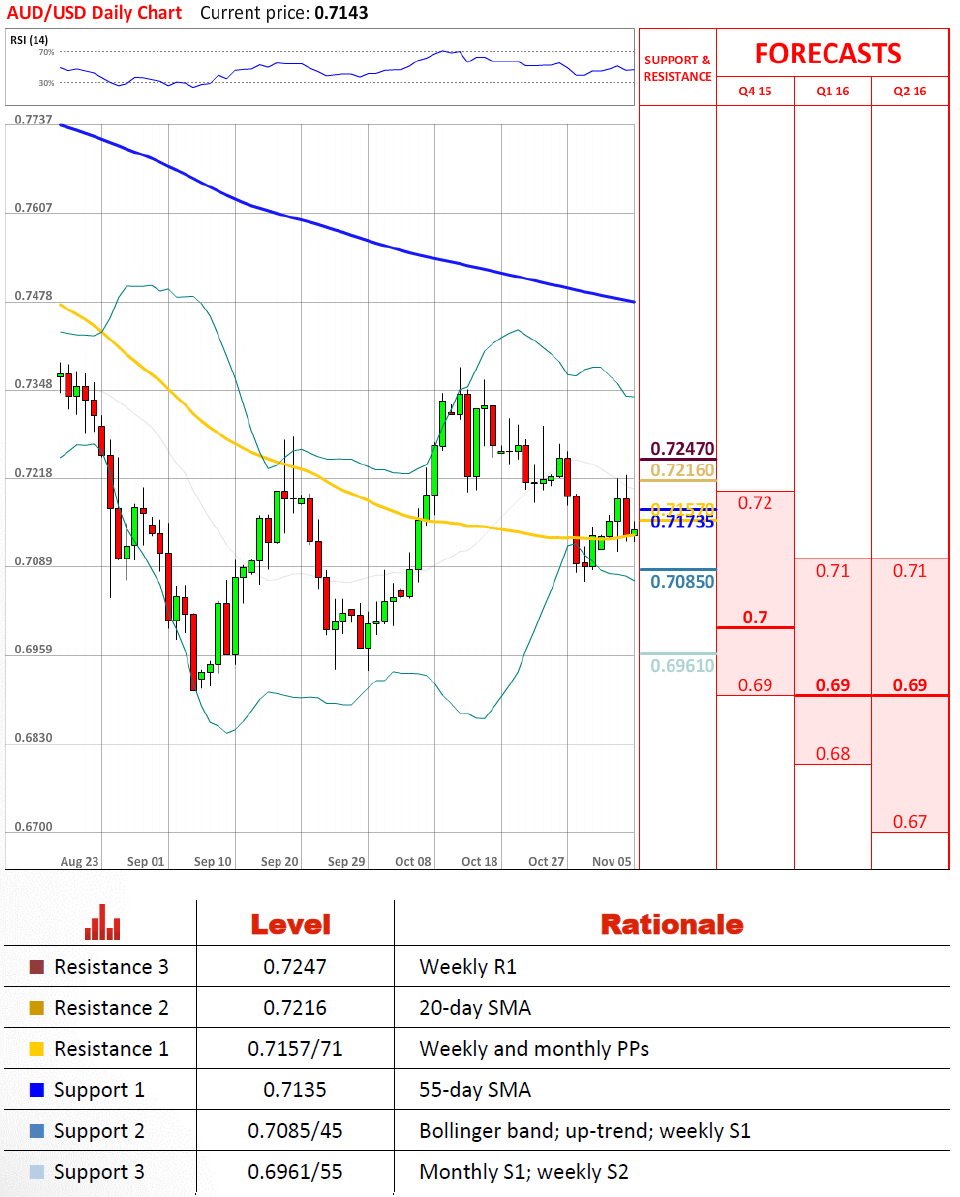
Task: Click the 'Resistance 1' row label
Action: pyautogui.click(x=111, y=1049)
